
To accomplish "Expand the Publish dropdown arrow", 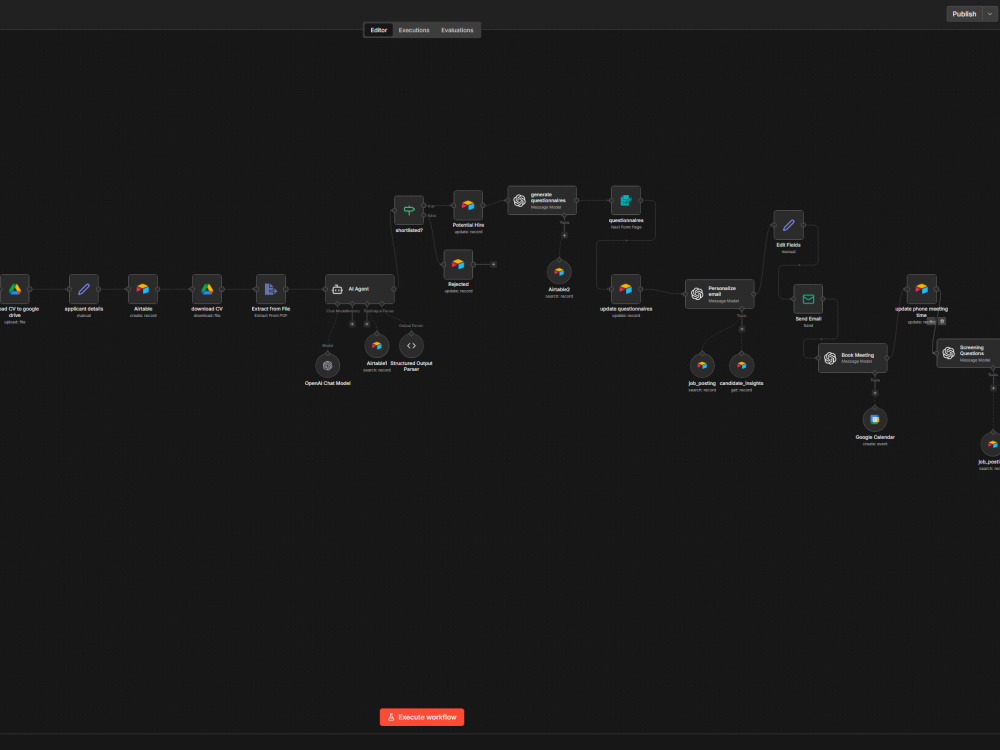I will 990,14.
